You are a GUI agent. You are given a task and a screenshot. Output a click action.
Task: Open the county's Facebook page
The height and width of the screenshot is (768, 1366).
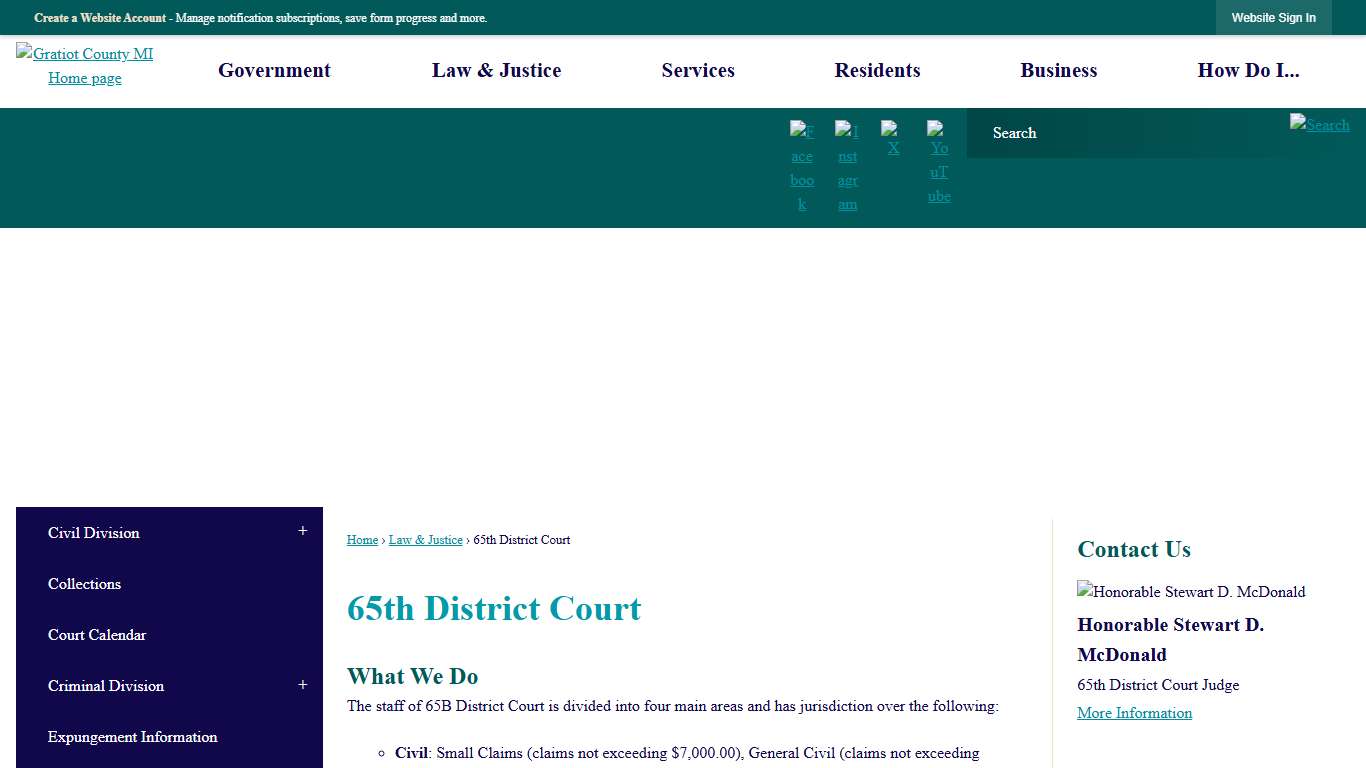pos(802,166)
